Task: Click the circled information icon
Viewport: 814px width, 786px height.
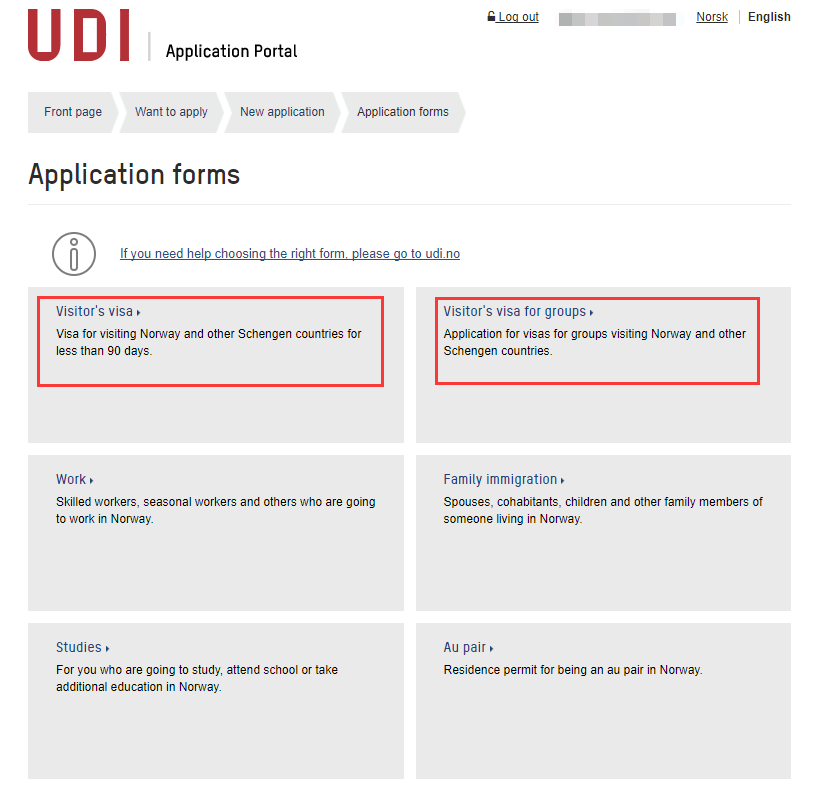Action: [x=74, y=254]
